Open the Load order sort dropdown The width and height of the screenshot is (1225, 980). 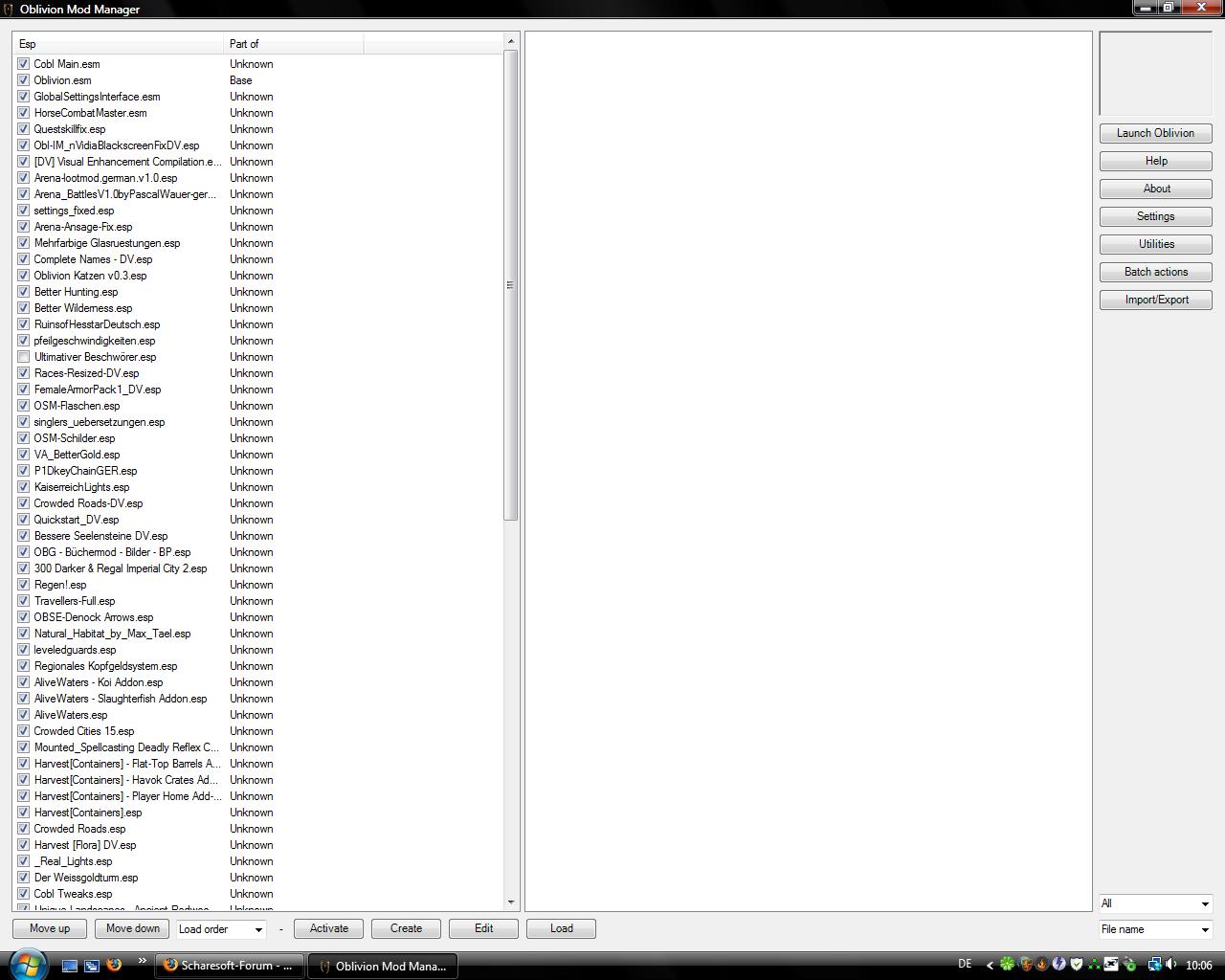click(x=221, y=929)
